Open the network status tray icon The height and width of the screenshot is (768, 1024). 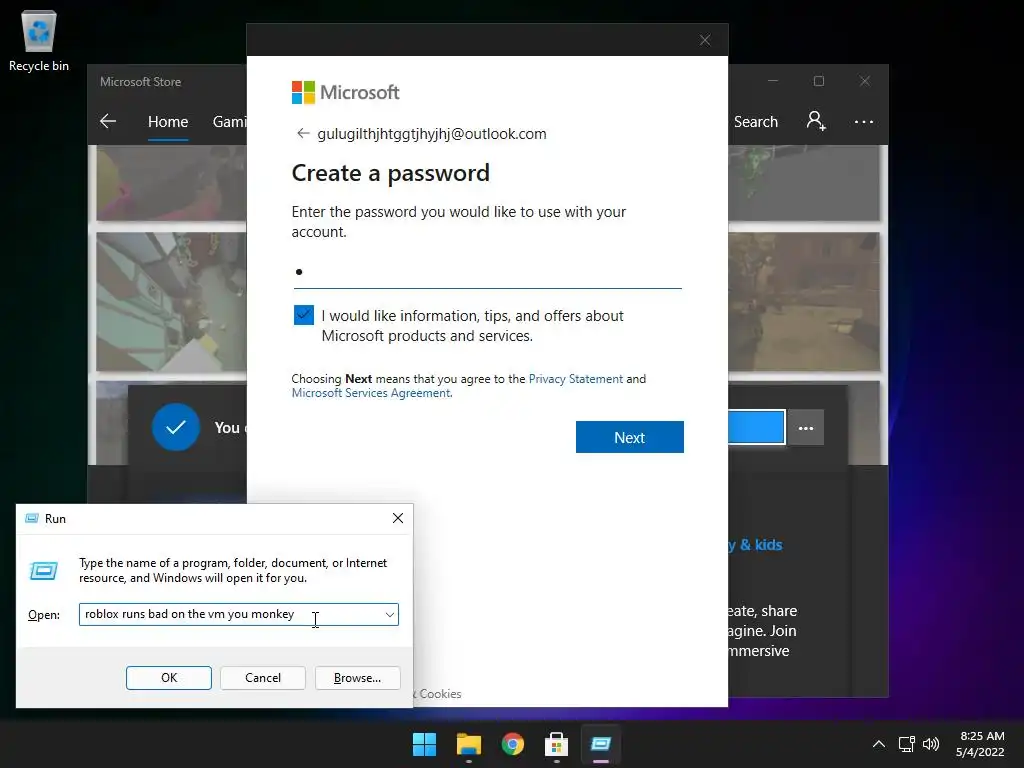pos(906,744)
